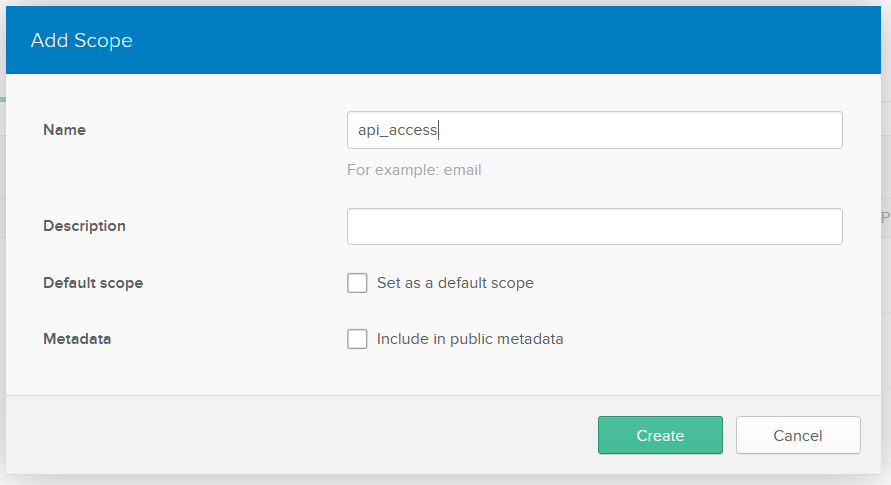This screenshot has width=891, height=485.
Task: Click the 'For example: email' hint text
Action: click(x=414, y=170)
